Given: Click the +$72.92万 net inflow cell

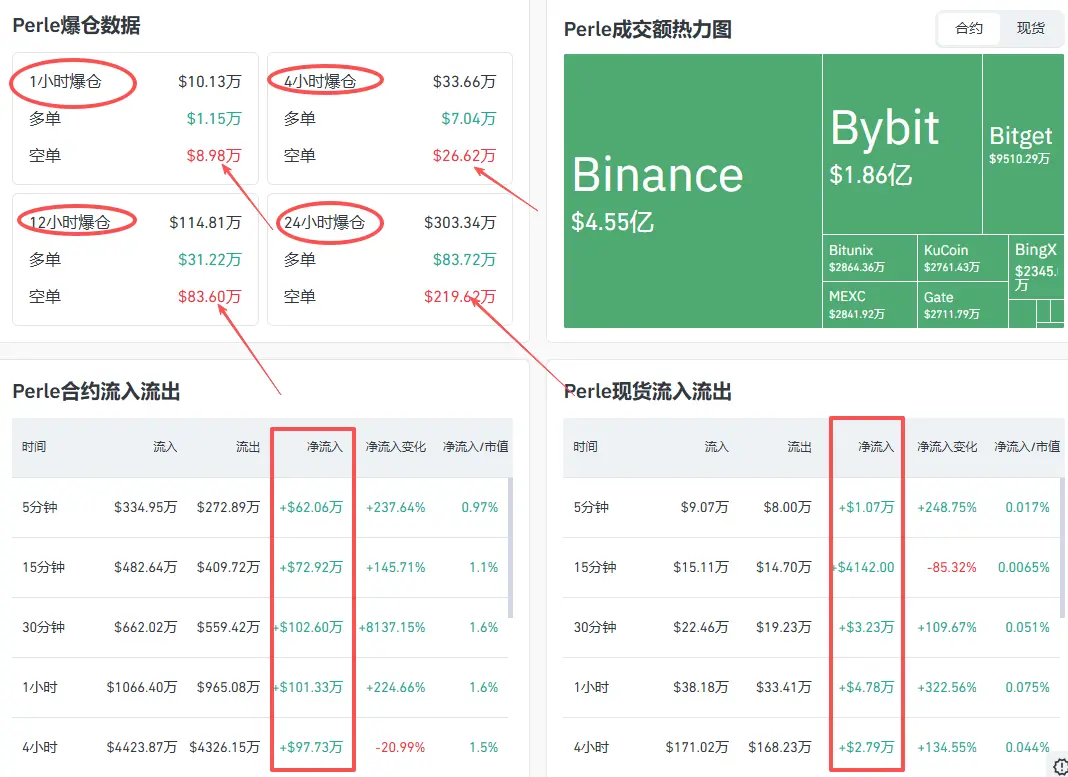Looking at the screenshot, I should coord(311,567).
